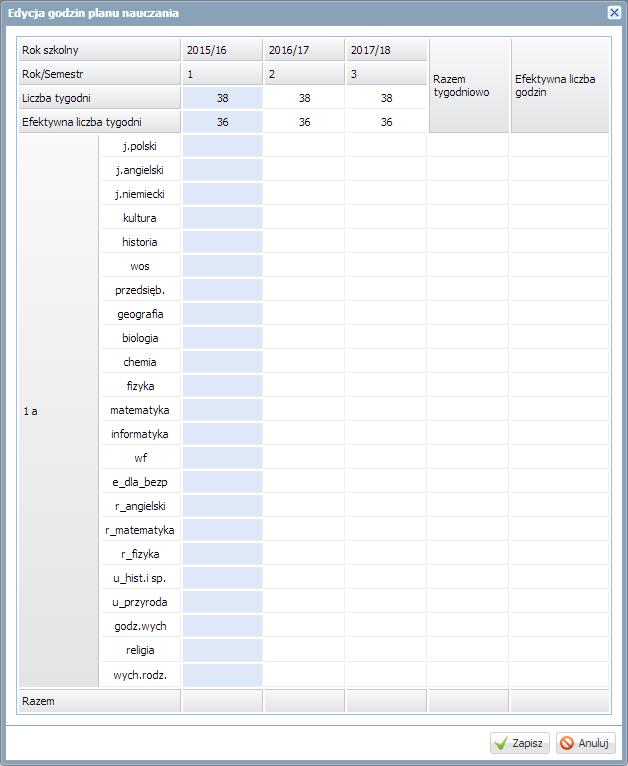Click the 2015/16 hours cell for religia
This screenshot has height=766, width=628.
tap(222, 650)
